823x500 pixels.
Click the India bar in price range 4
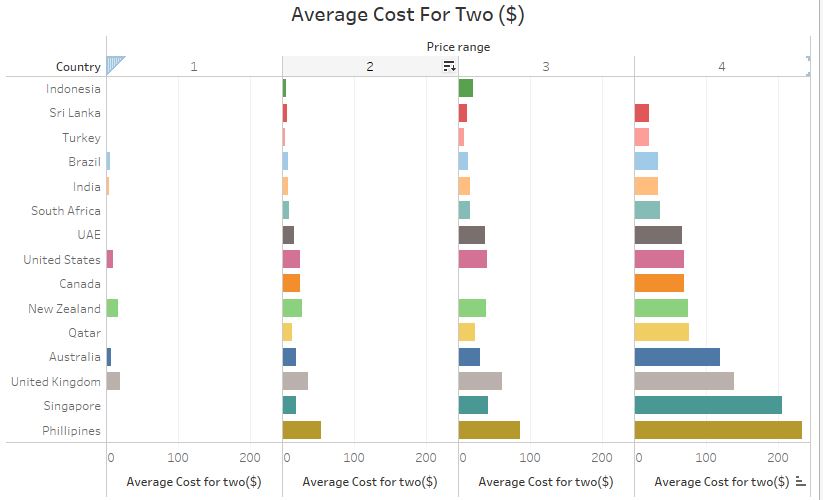[646, 186]
